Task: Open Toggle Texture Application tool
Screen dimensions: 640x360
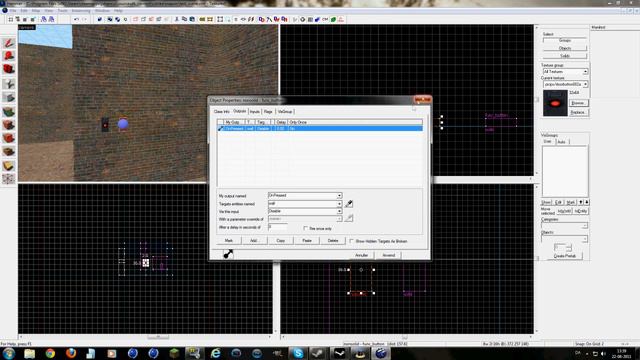Action: 9,111
